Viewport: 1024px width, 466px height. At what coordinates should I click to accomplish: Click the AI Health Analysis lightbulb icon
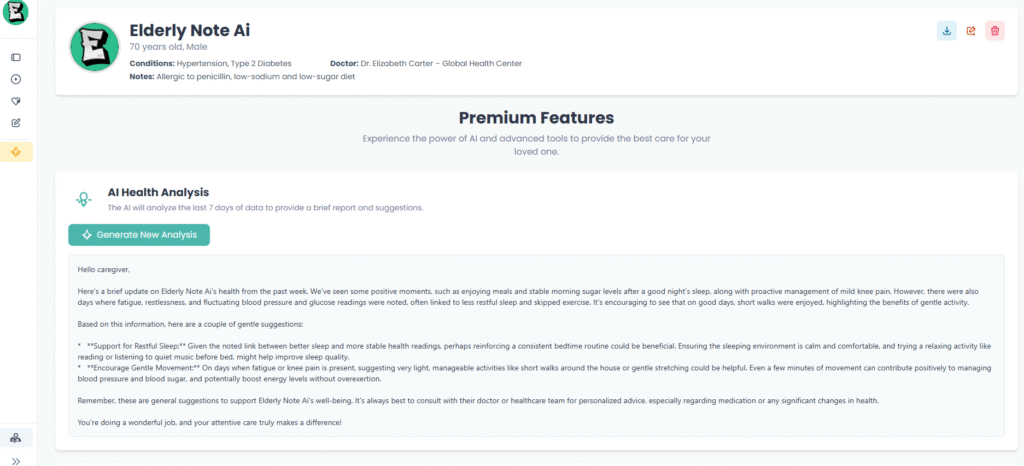(83, 199)
